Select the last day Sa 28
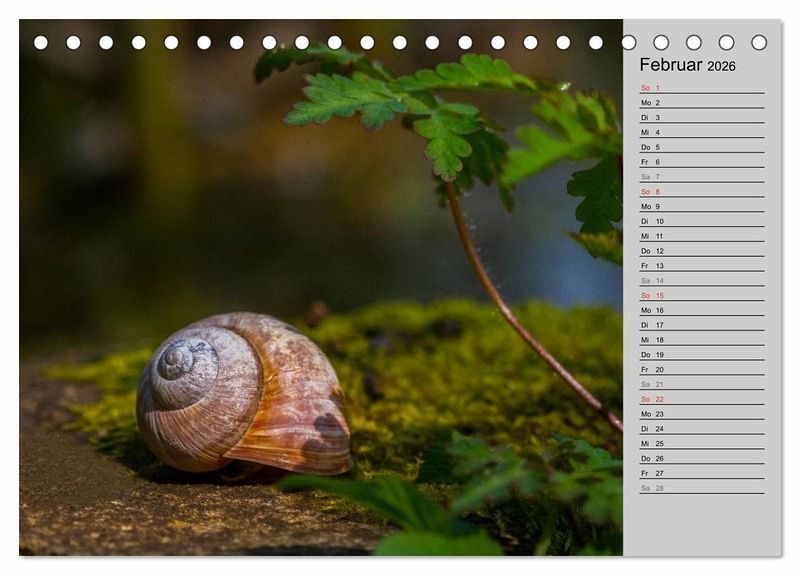The image size is (800, 575). pyautogui.click(x=701, y=488)
